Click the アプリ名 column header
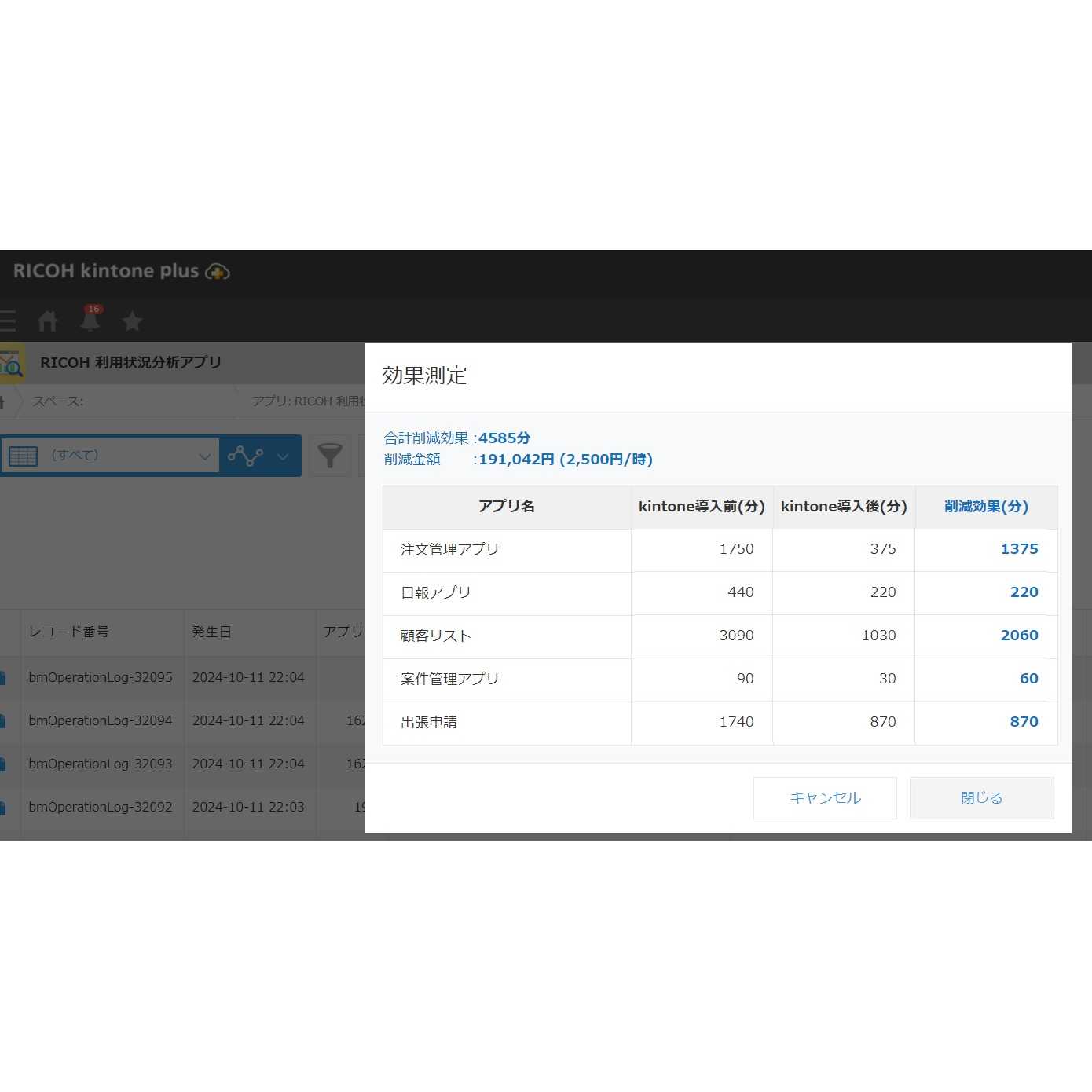Viewport: 1092px width, 1092px height. 507,507
